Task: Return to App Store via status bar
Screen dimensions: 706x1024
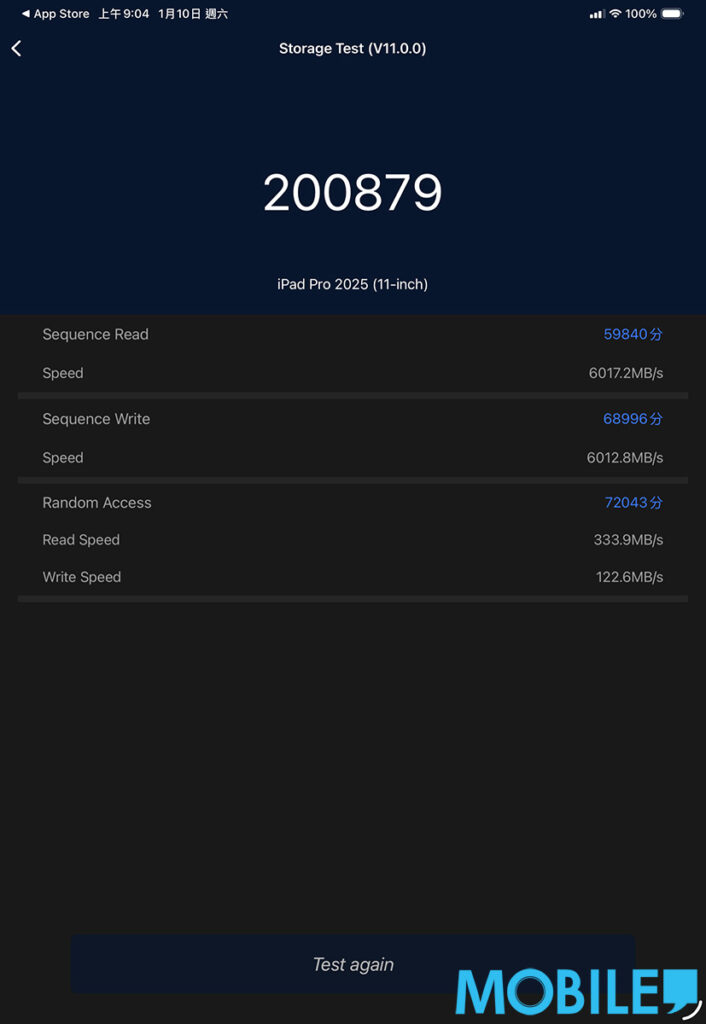Action: tap(55, 14)
